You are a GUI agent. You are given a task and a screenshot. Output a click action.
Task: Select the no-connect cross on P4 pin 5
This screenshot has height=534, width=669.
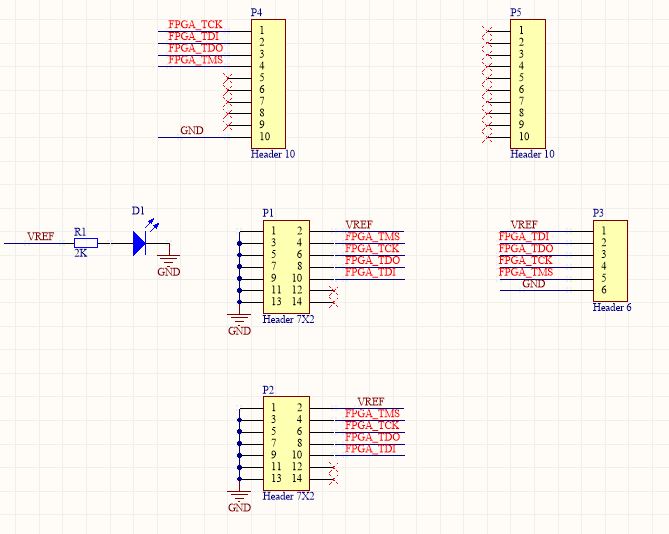point(228,78)
